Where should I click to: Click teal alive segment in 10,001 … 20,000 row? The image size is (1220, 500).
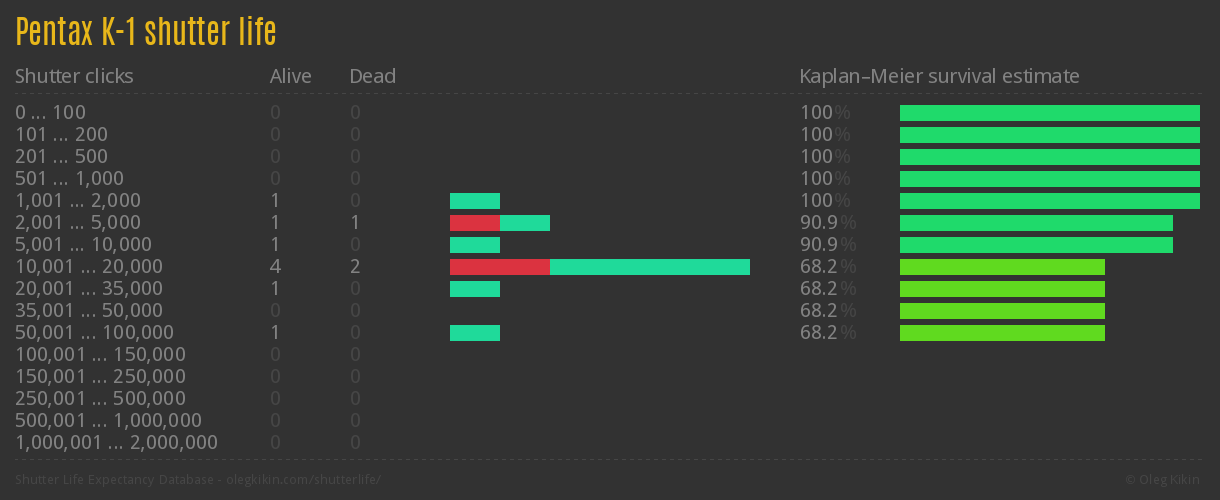(649, 267)
